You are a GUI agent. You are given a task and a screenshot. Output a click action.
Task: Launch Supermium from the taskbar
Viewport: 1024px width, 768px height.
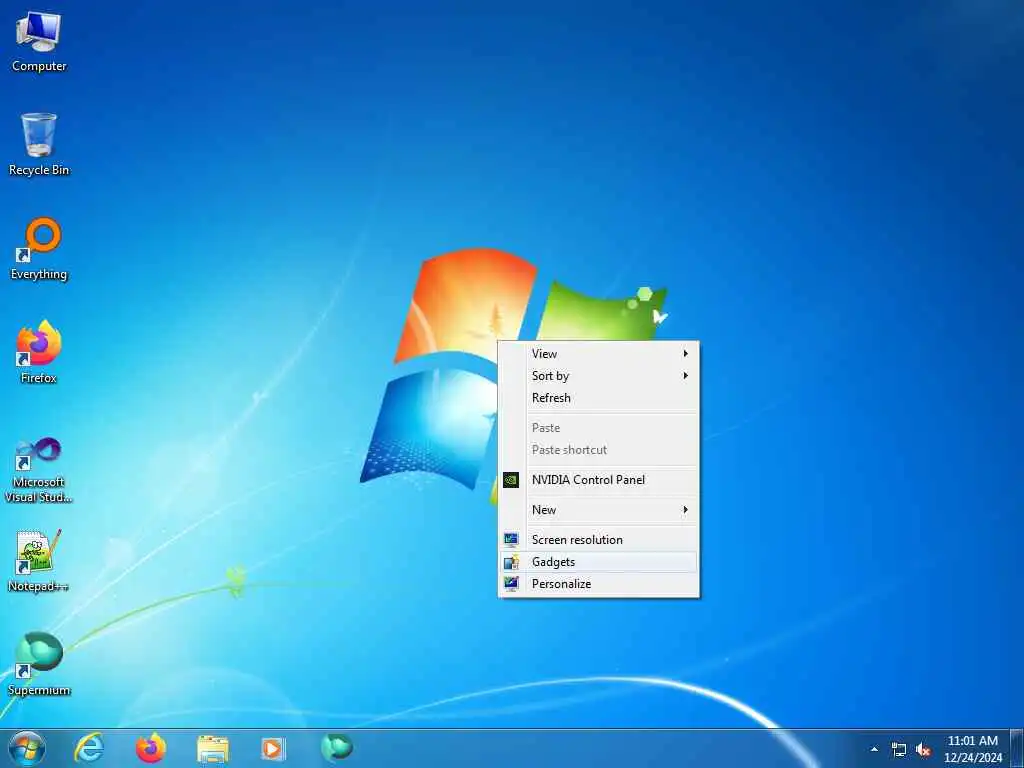tap(337, 747)
